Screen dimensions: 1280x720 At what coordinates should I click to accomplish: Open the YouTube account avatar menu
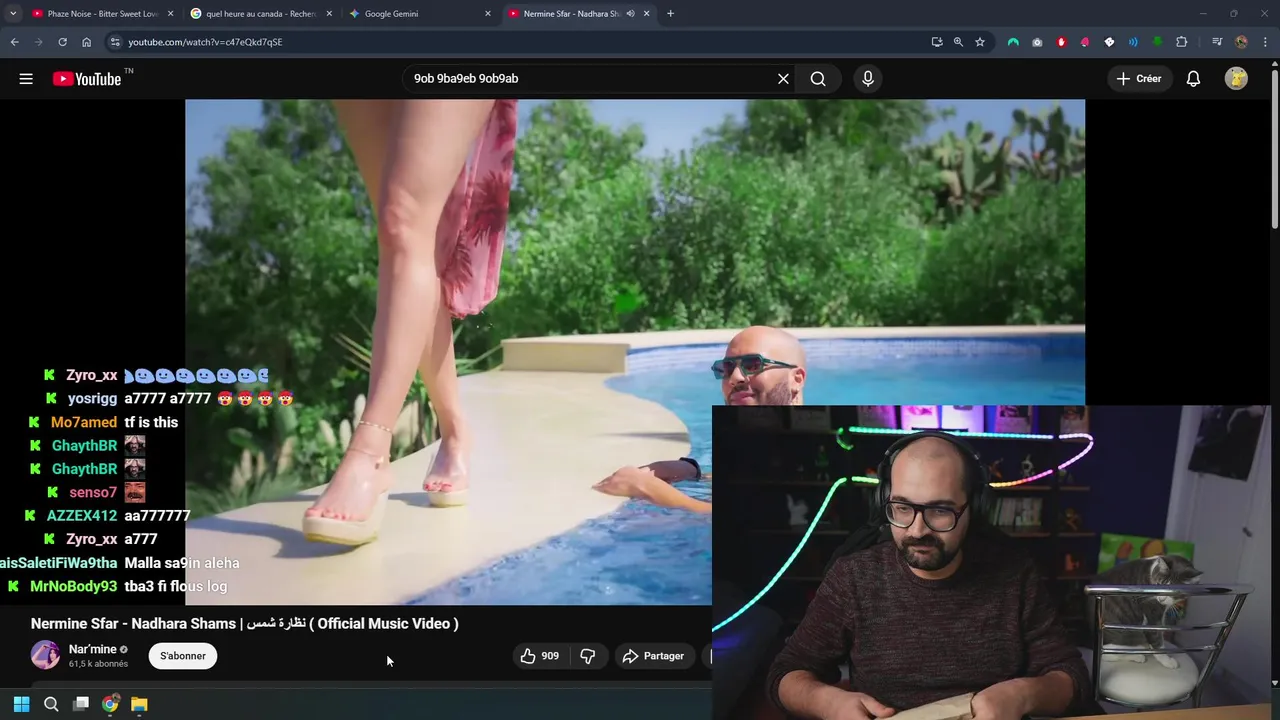(1236, 79)
